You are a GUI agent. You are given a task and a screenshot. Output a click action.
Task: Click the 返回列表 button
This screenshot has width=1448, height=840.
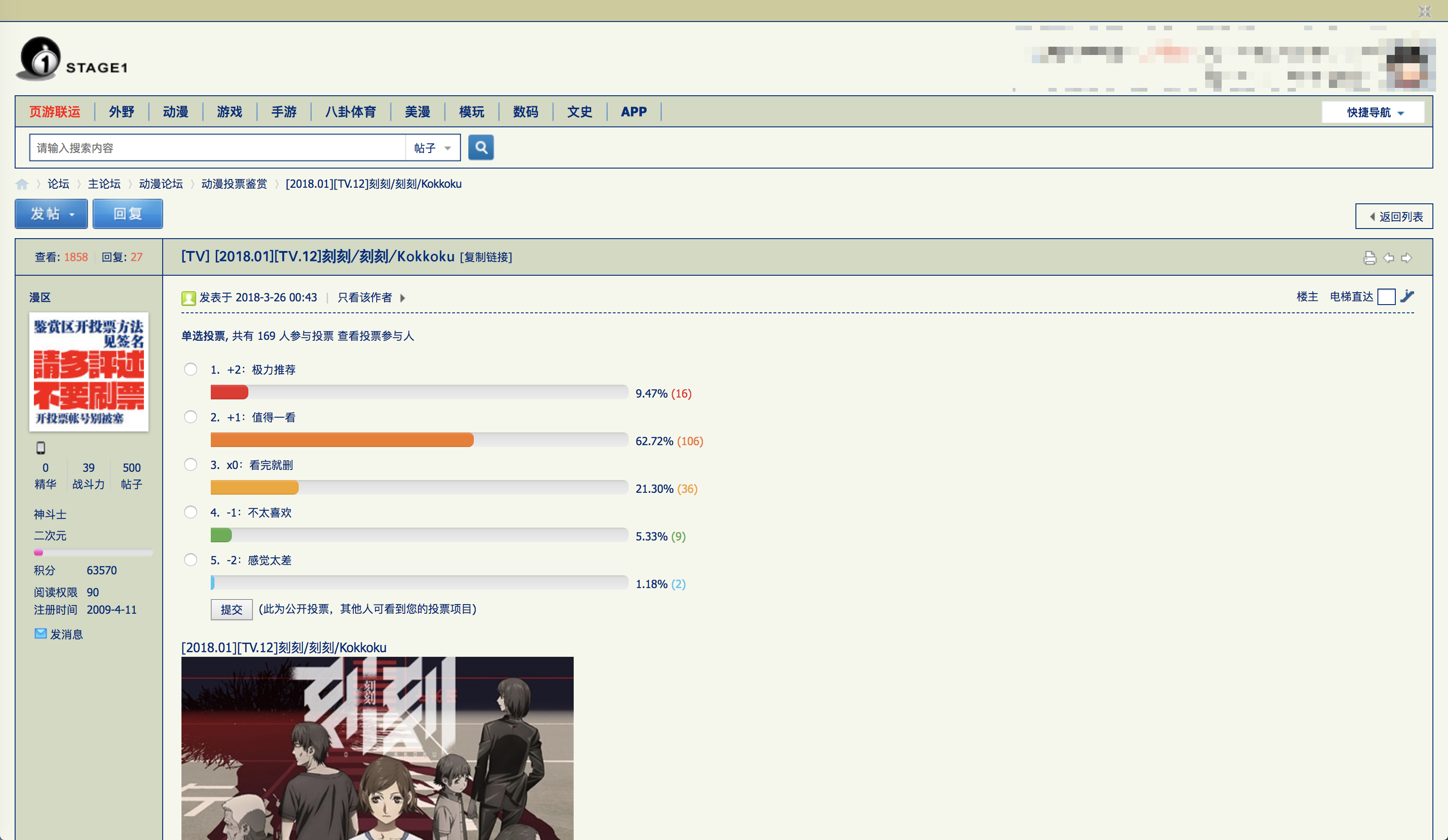tap(1394, 217)
